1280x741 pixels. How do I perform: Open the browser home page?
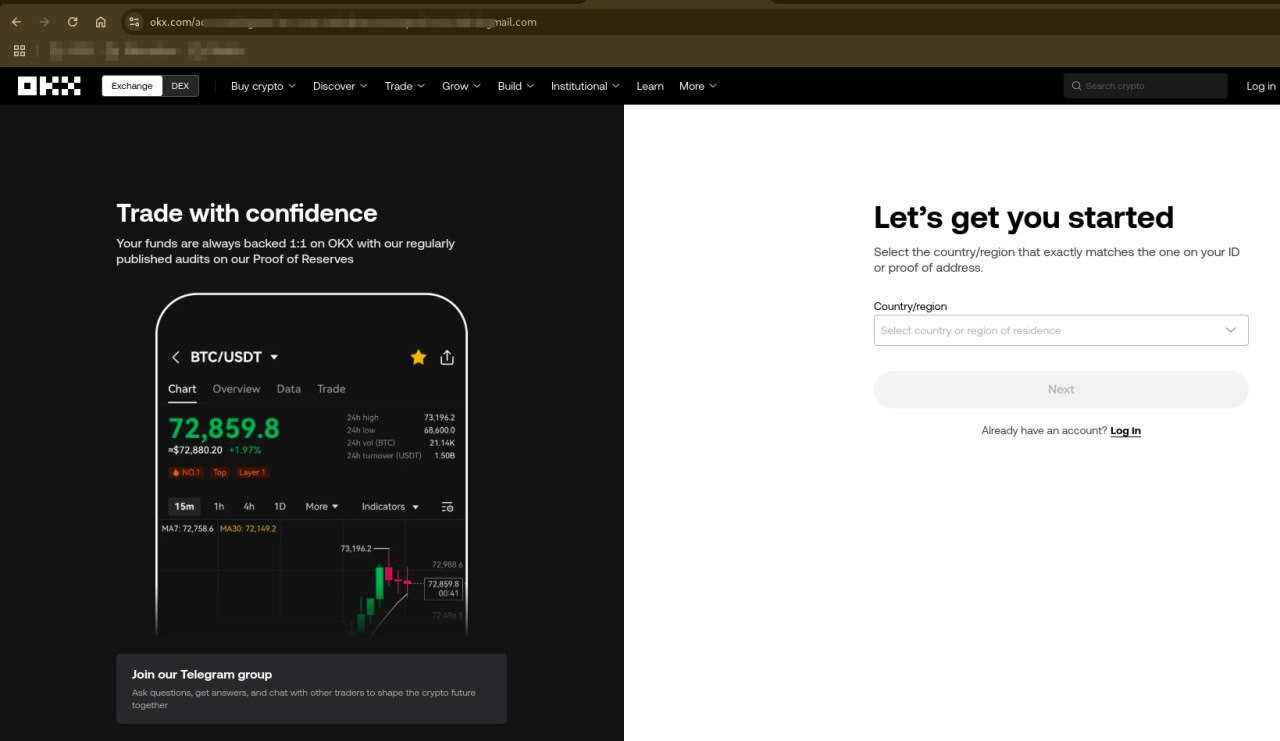coord(101,22)
